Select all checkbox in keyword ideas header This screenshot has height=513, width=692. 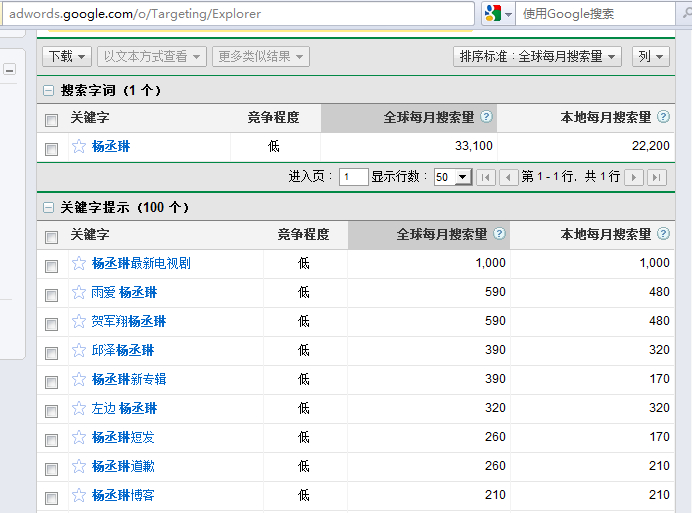point(52,237)
